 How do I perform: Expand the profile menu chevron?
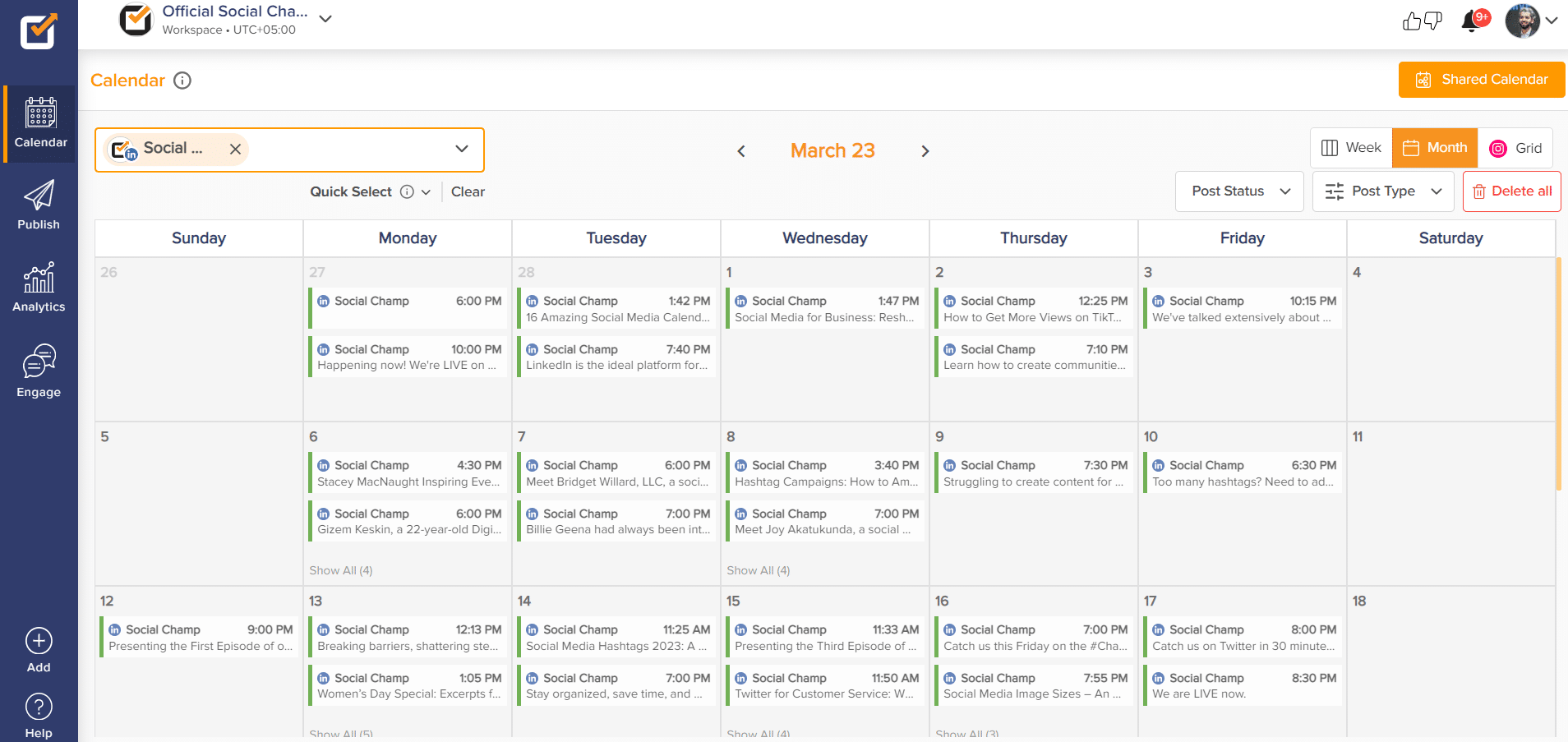1552,21
